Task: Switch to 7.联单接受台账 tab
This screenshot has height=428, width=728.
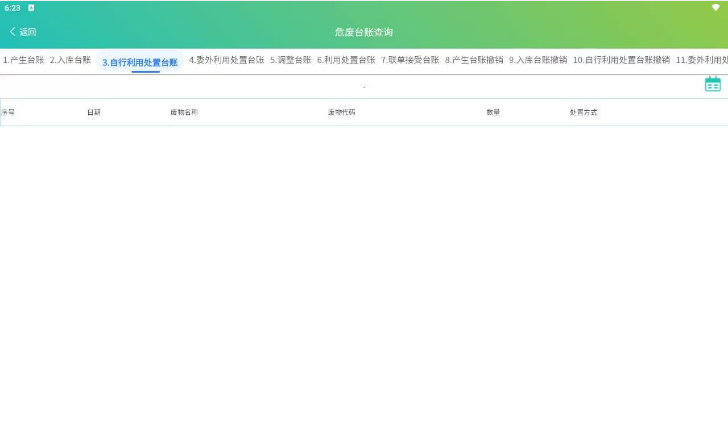Action: tap(410, 60)
